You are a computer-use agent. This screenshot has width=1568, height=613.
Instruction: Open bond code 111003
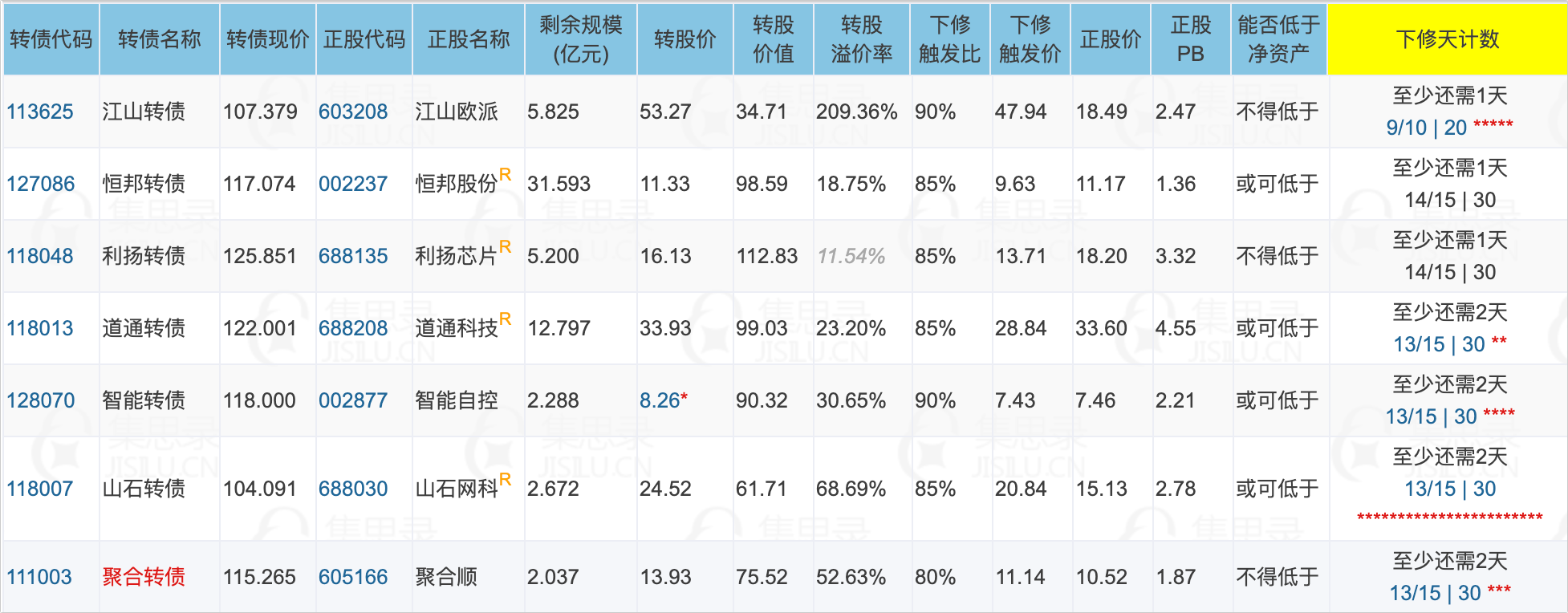click(x=39, y=577)
